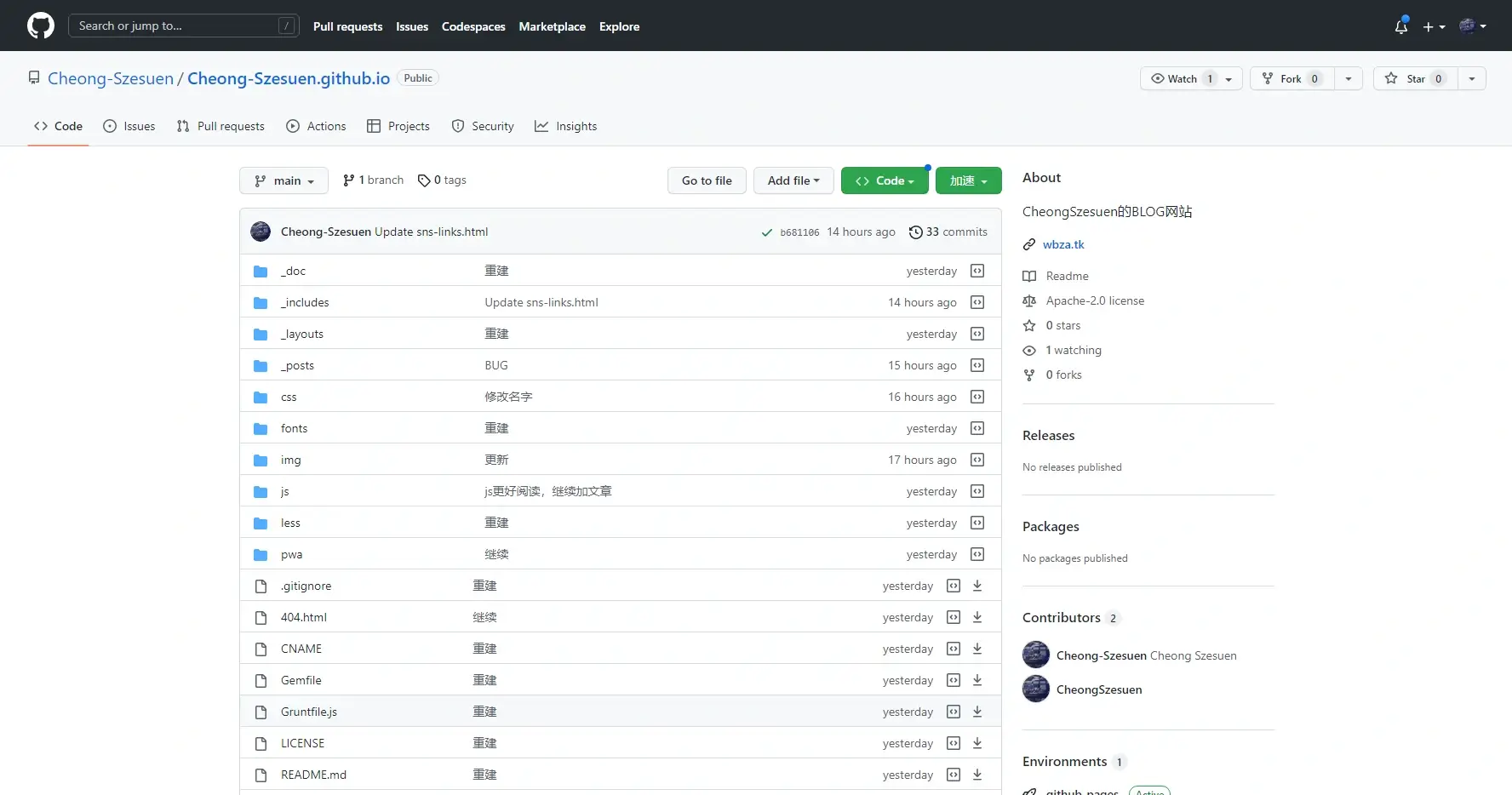Open the code view icon beside README.md

pos(952,775)
